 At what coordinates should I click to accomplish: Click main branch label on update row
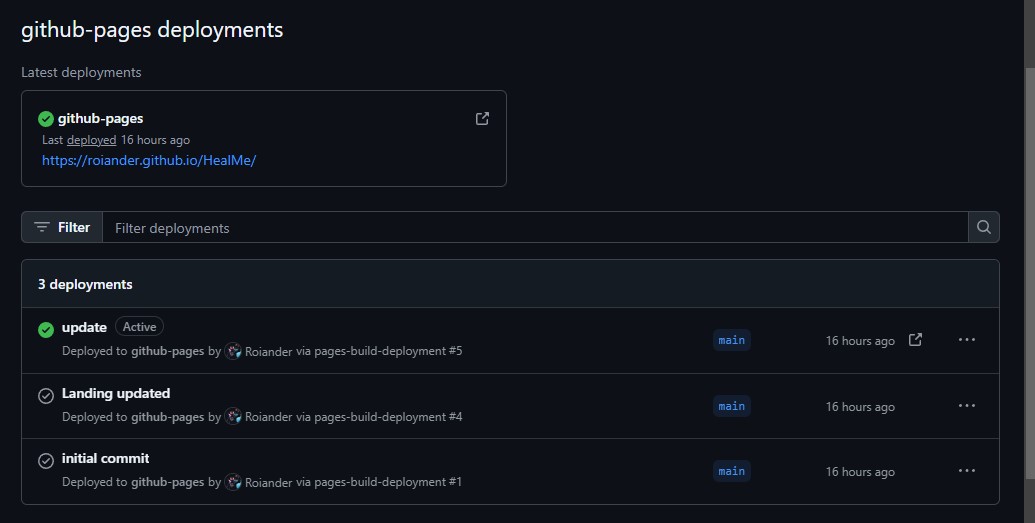click(731, 340)
